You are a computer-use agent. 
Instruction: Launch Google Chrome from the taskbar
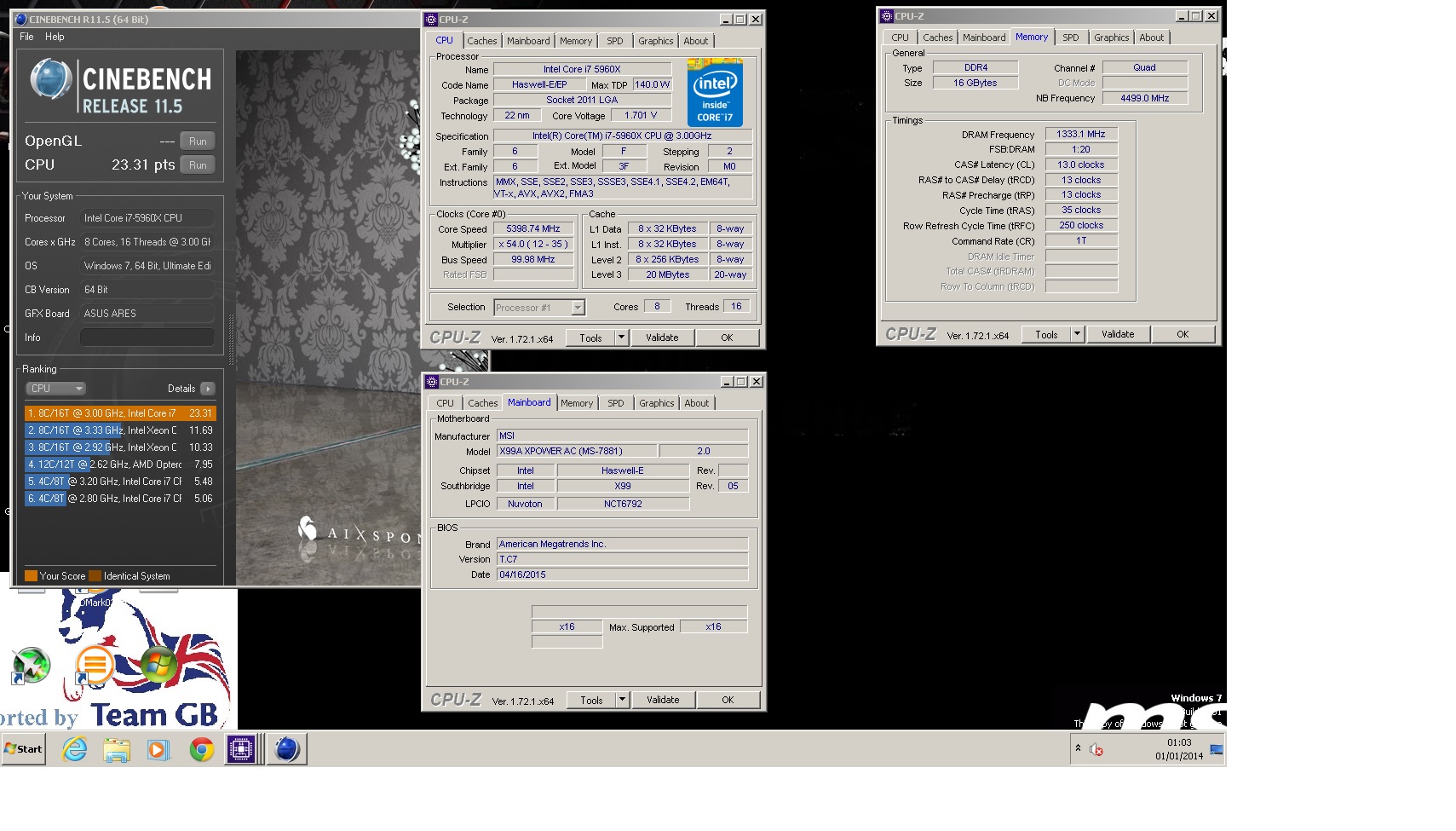[x=202, y=749]
